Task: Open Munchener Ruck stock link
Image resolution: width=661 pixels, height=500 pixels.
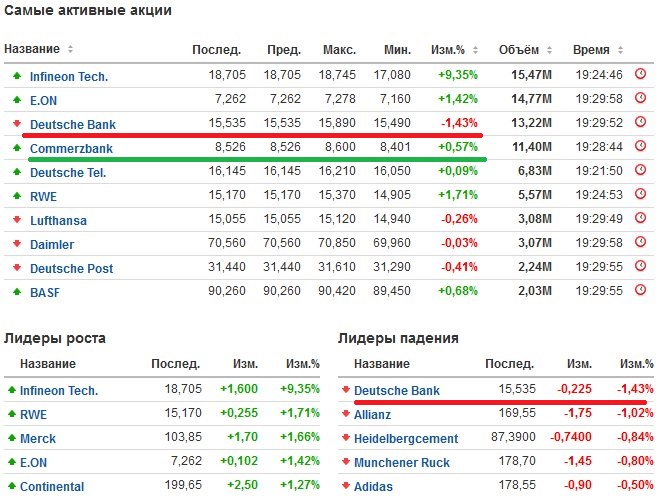Action: (x=402, y=462)
